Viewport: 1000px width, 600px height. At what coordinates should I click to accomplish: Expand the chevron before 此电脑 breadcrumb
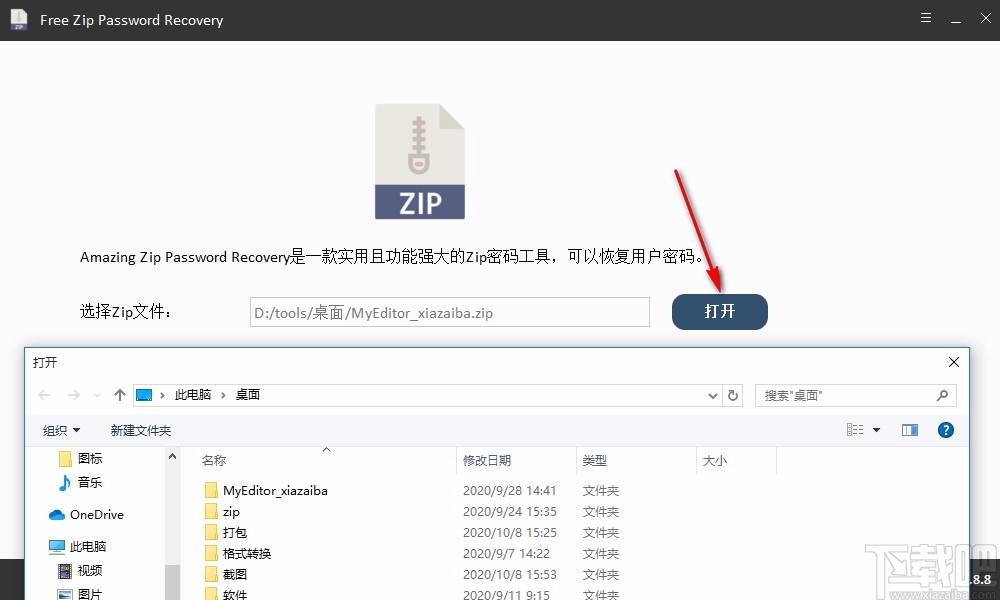click(x=162, y=395)
